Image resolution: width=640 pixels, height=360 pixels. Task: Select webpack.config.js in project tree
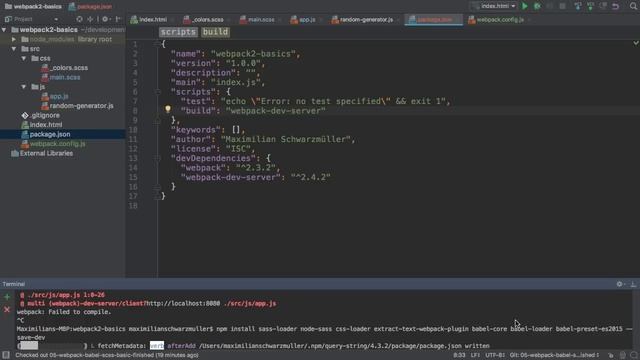pyautogui.click(x=57, y=144)
